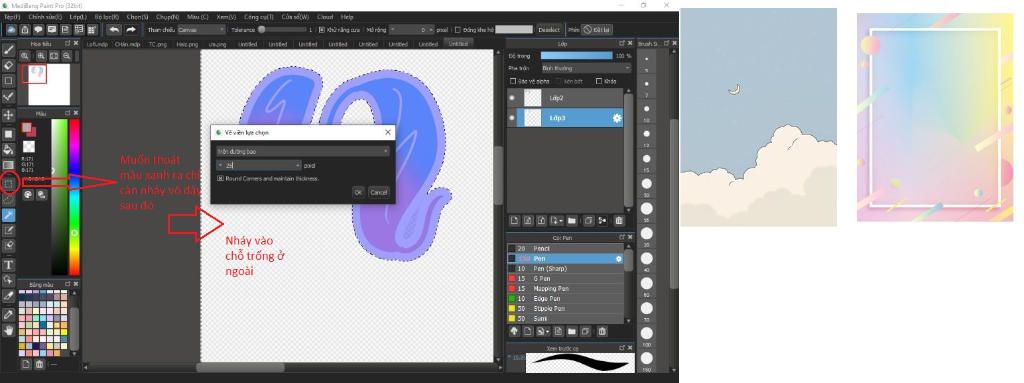Delete layer with the trash icon
The width and height of the screenshot is (1024, 383).
pos(619,221)
